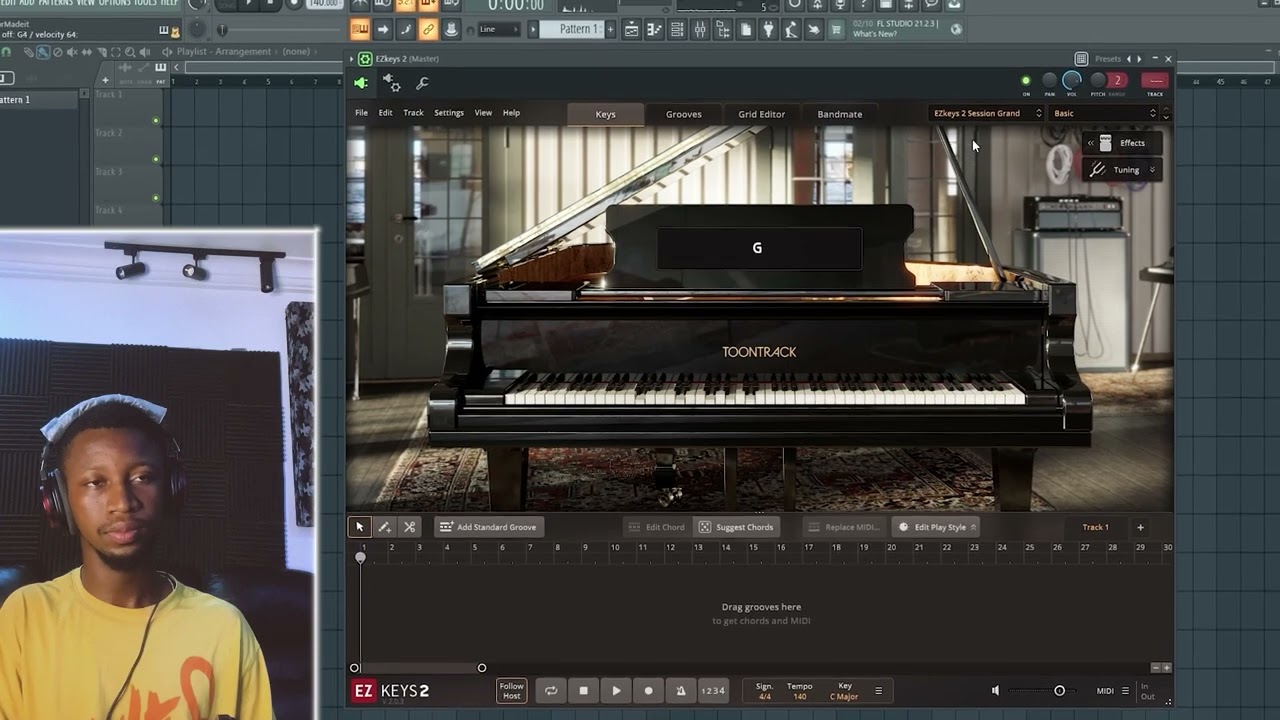Toggle the metronome in EZkeys transport
The image size is (1280, 720).
[x=681, y=691]
